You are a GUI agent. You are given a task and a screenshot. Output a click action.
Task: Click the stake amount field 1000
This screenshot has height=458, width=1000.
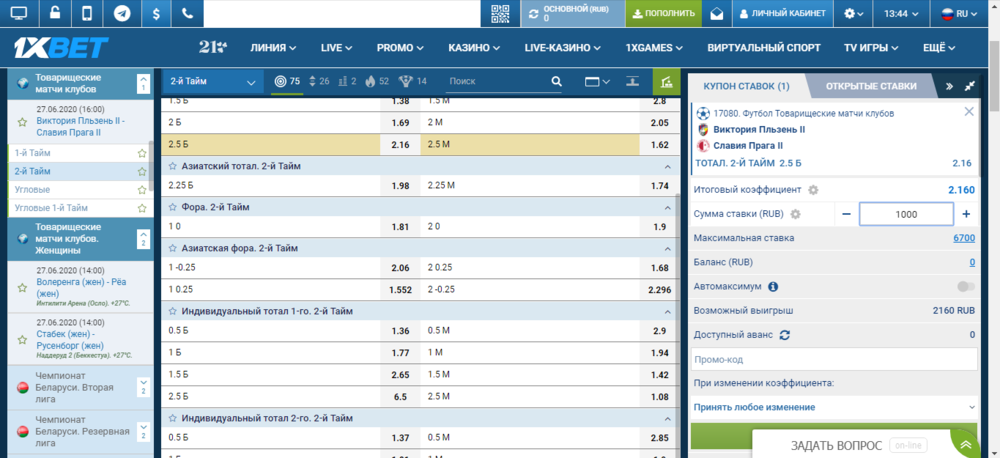pyautogui.click(x=906, y=214)
